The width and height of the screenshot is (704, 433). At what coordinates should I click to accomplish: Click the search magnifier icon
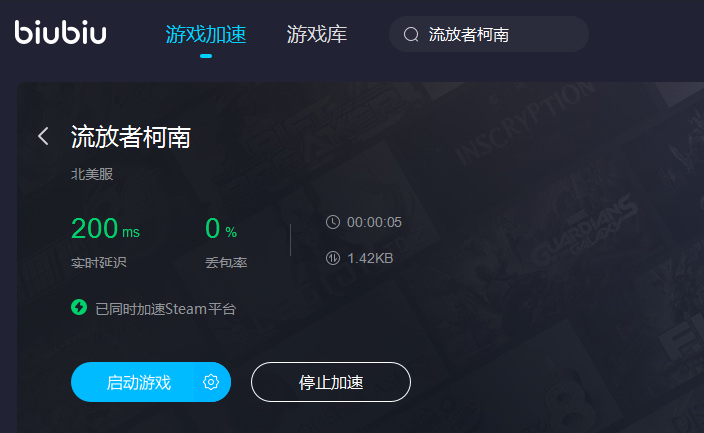411,35
